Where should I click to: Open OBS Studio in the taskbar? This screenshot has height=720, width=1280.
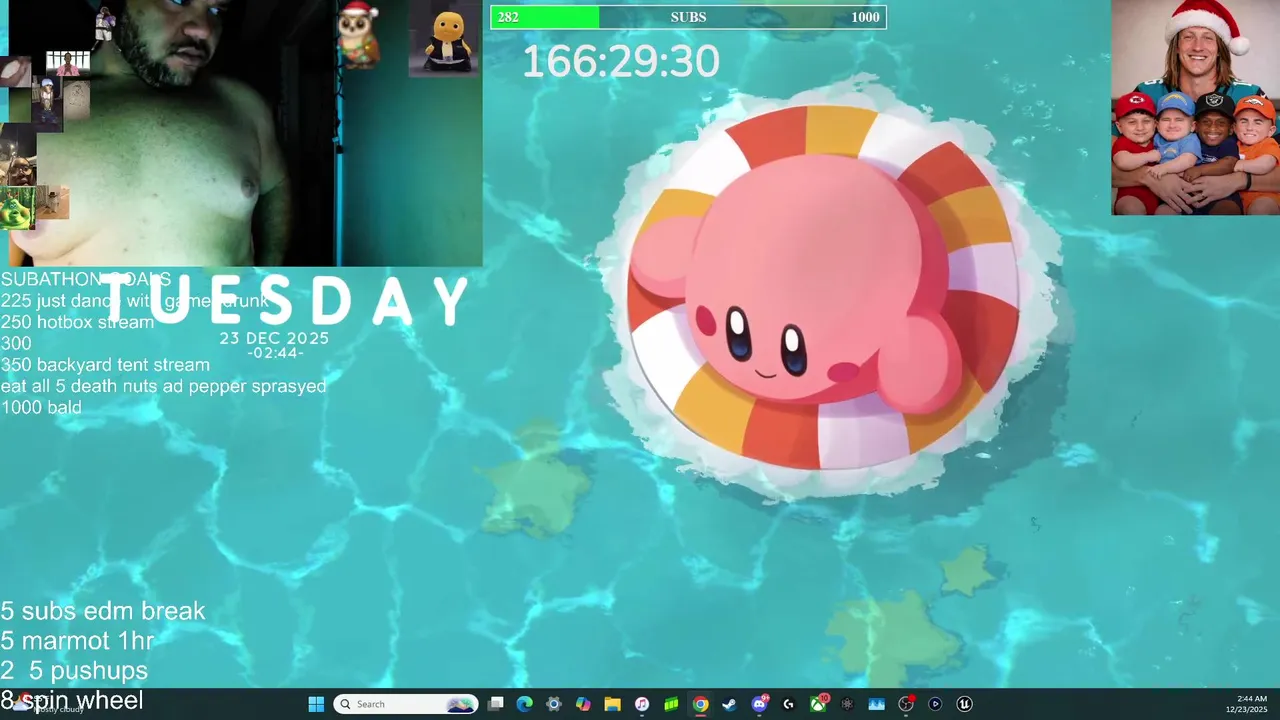pos(906,704)
